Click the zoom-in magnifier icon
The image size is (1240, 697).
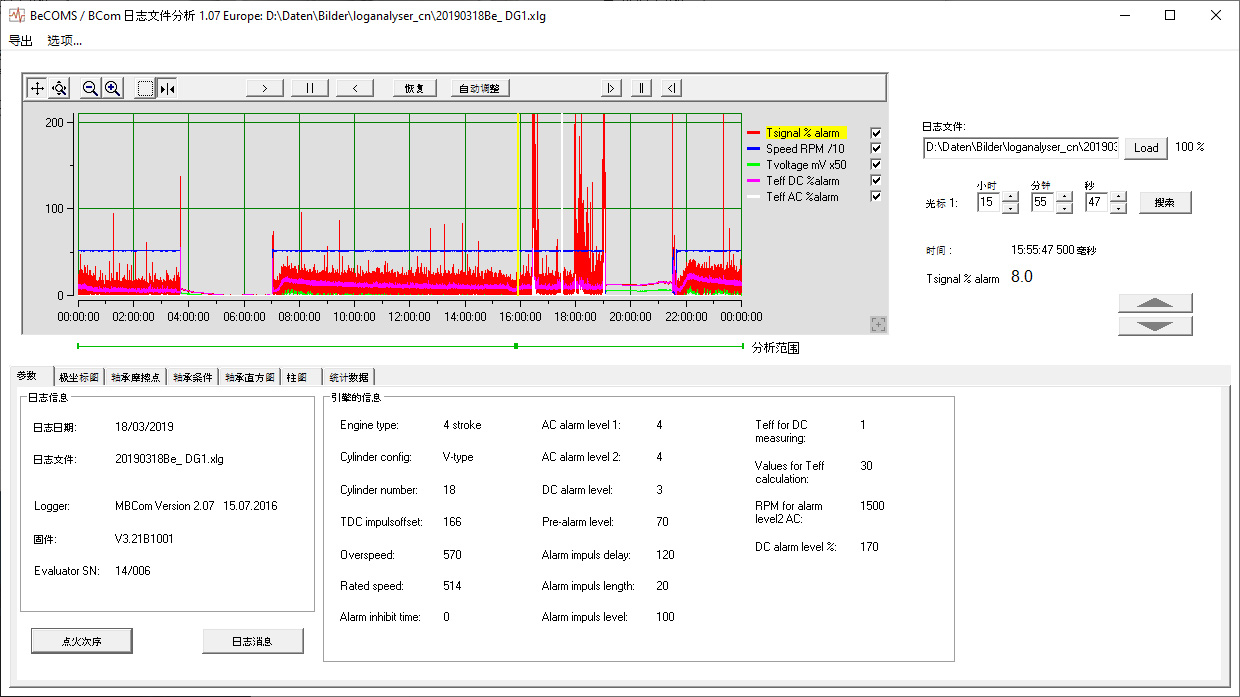[113, 88]
